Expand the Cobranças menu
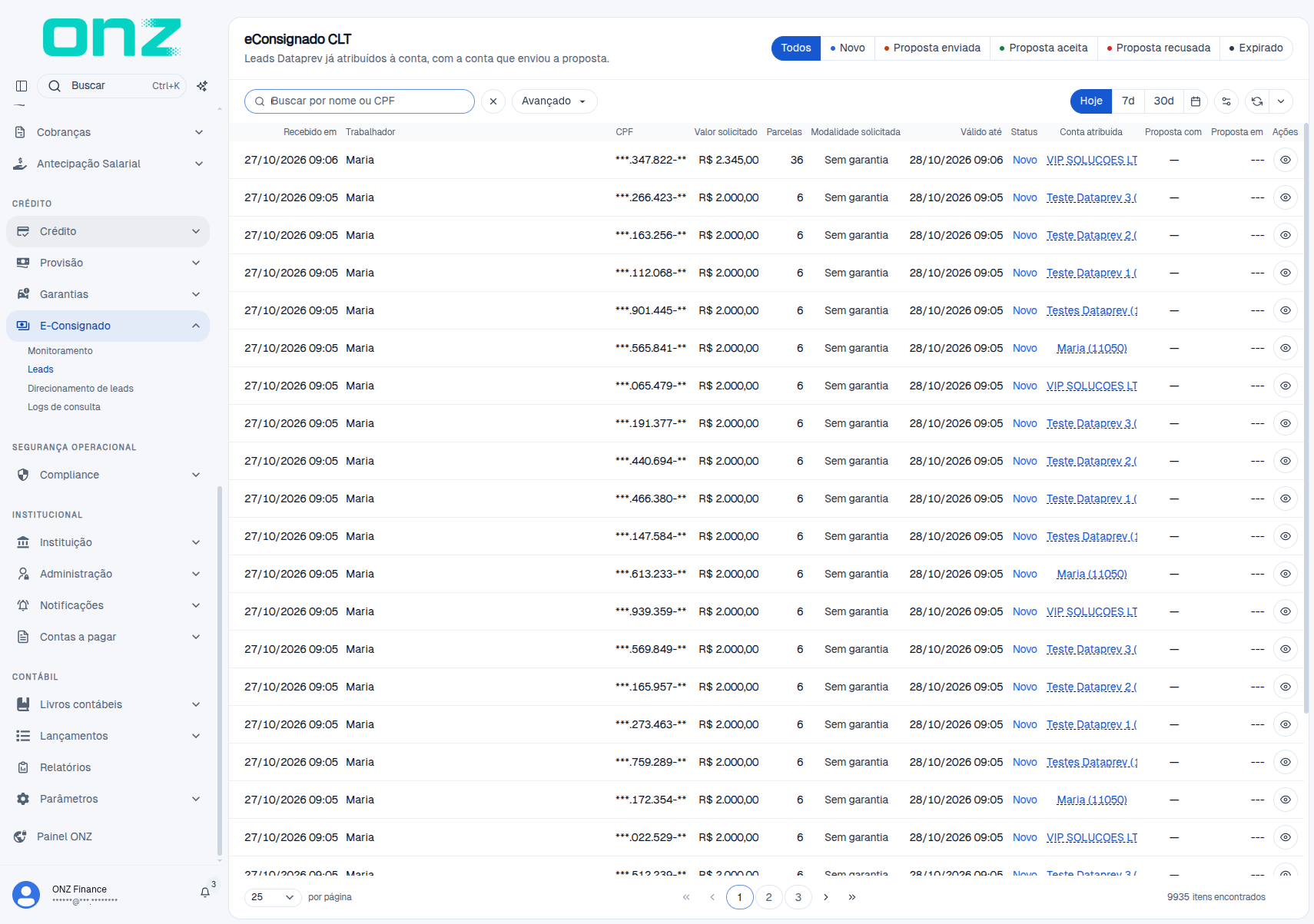The image size is (1314, 924). pos(108,132)
